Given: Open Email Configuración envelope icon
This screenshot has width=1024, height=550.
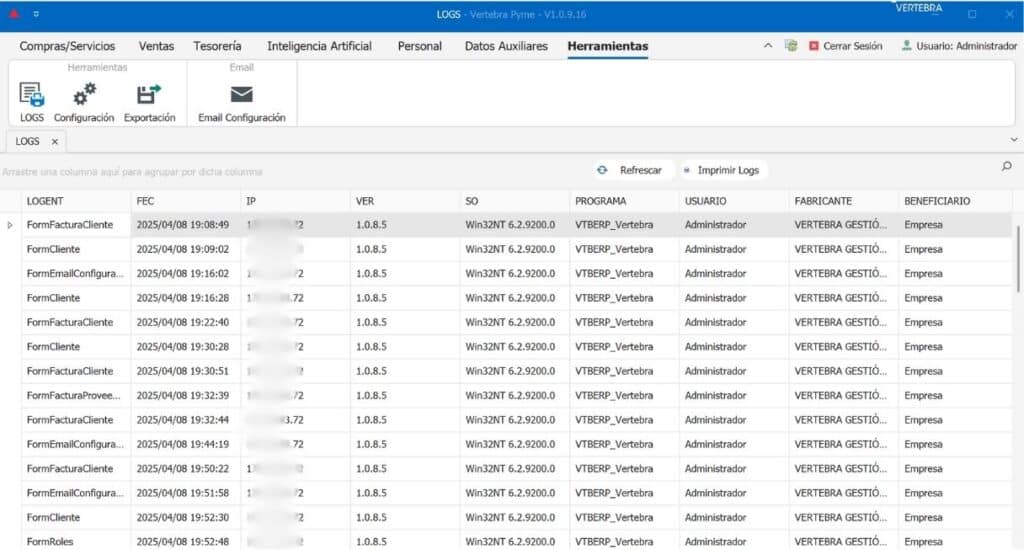Looking at the screenshot, I should pos(242,95).
